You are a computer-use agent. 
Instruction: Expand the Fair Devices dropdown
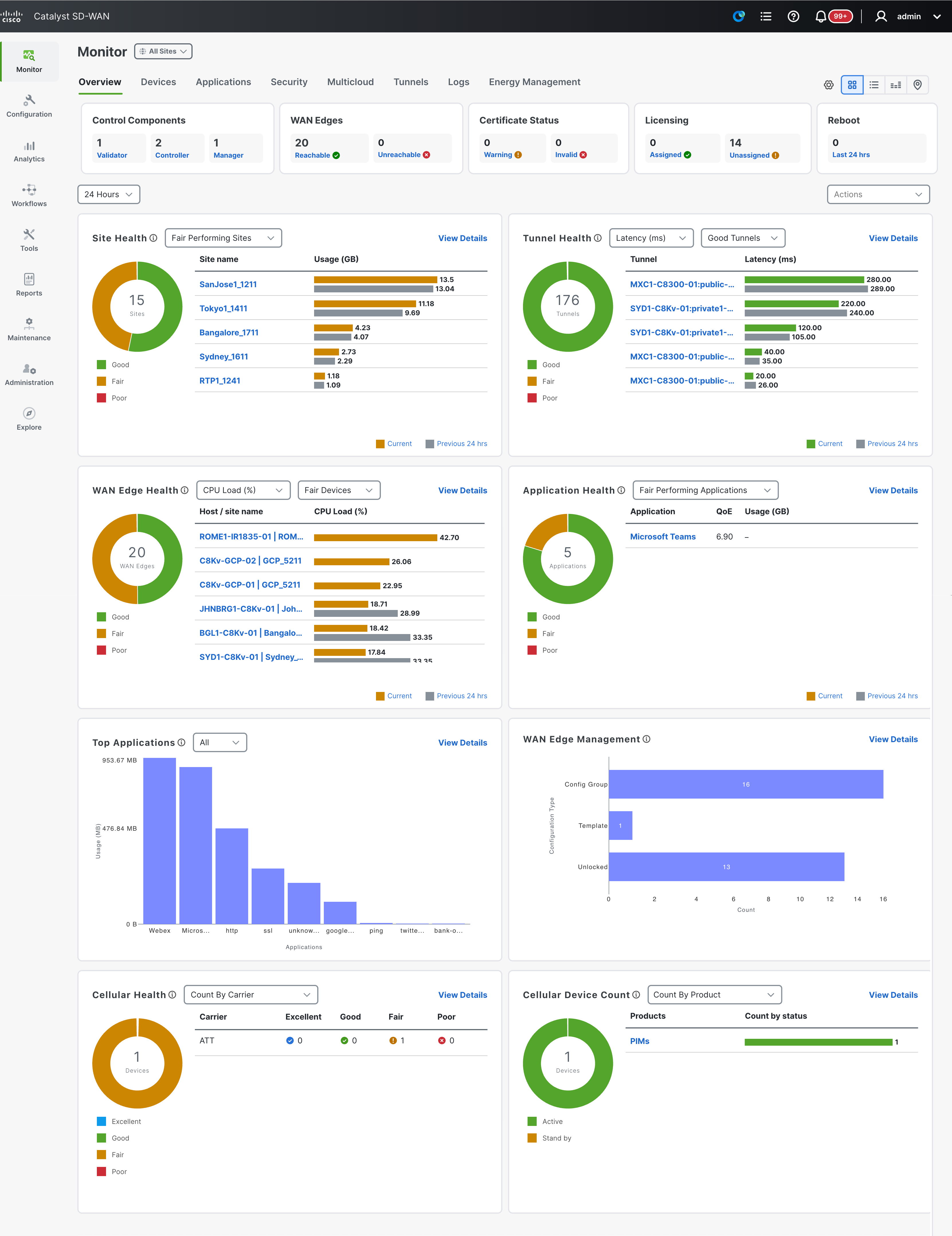coord(339,490)
